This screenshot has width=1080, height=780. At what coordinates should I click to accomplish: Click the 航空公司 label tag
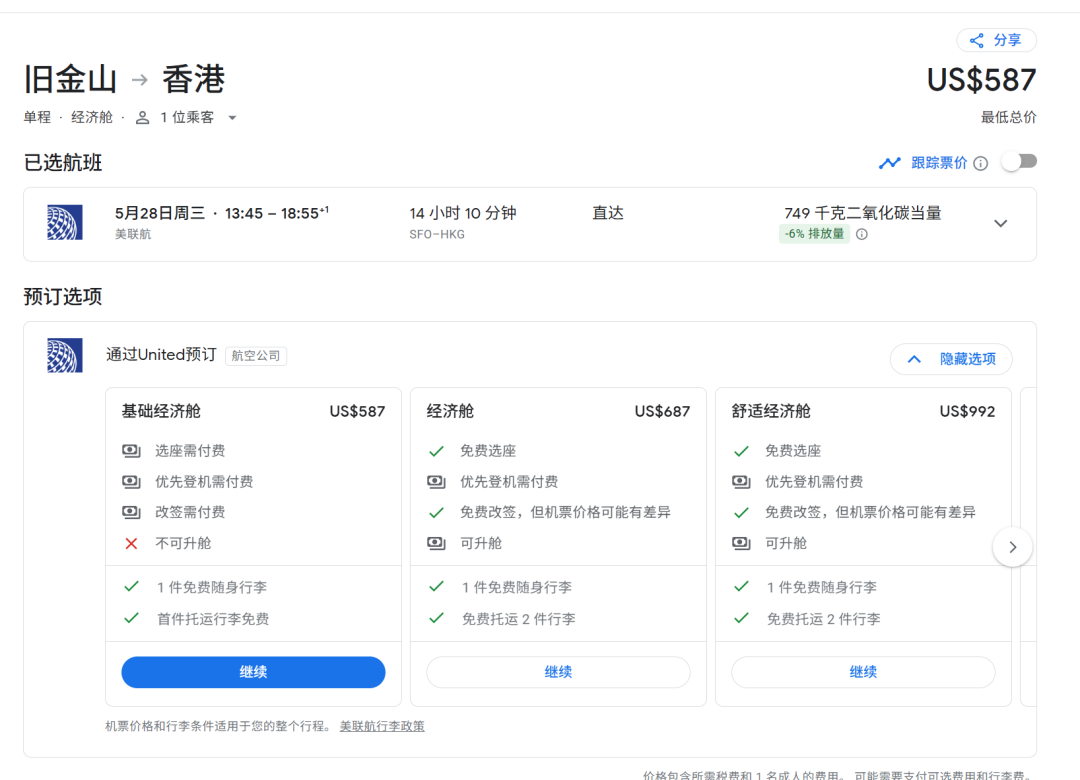[256, 355]
